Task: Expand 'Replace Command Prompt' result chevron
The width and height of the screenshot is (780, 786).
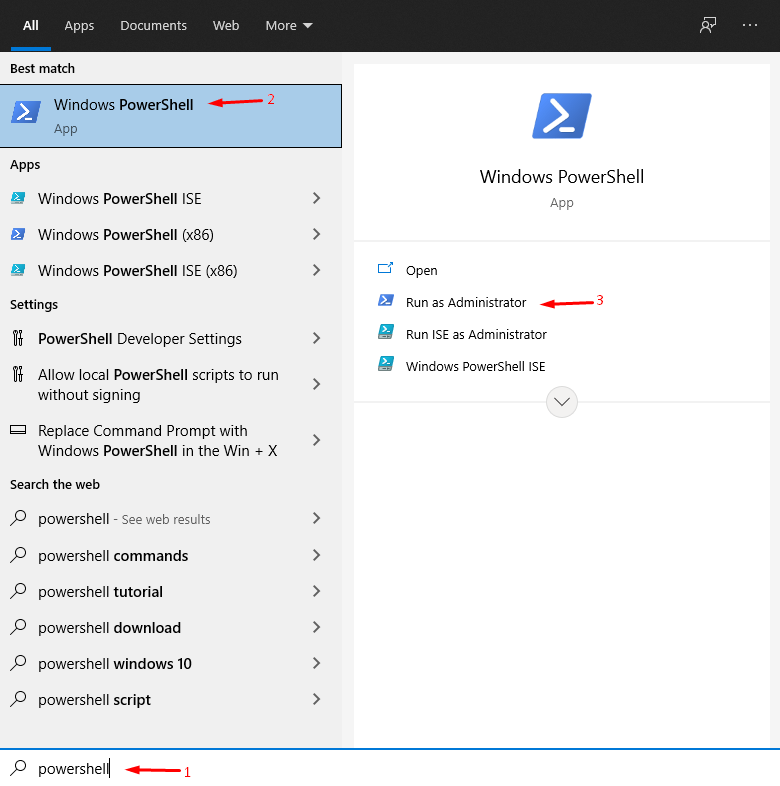Action: 316,440
